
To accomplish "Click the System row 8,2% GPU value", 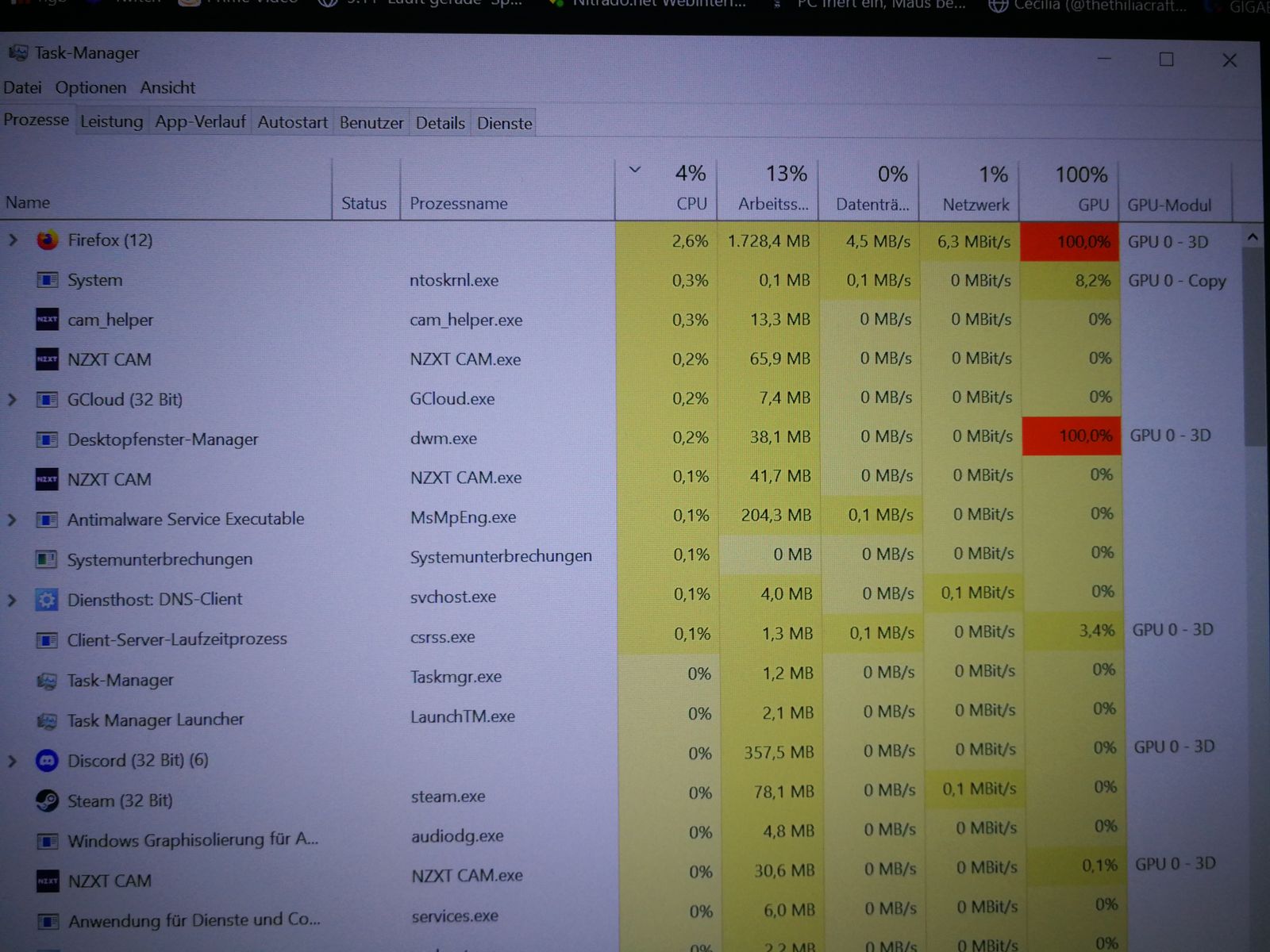I will tap(1093, 281).
